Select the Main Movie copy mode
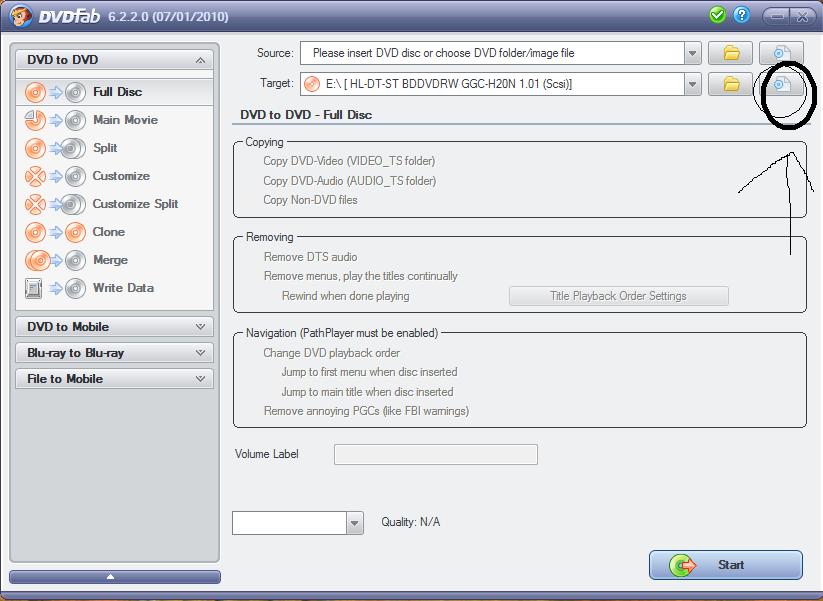This screenshot has width=823, height=601. (114, 120)
